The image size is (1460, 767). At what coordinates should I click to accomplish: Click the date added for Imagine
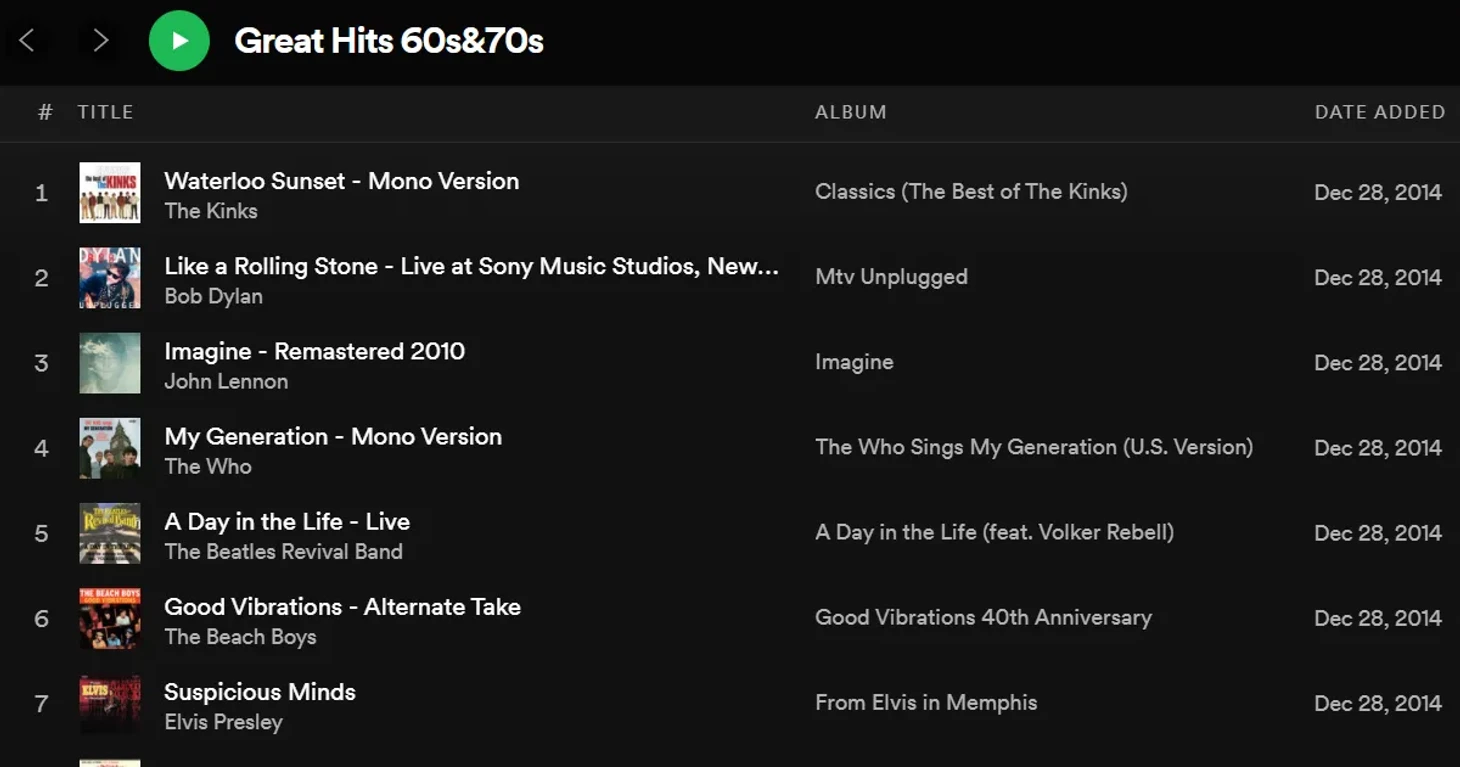[1378, 363]
